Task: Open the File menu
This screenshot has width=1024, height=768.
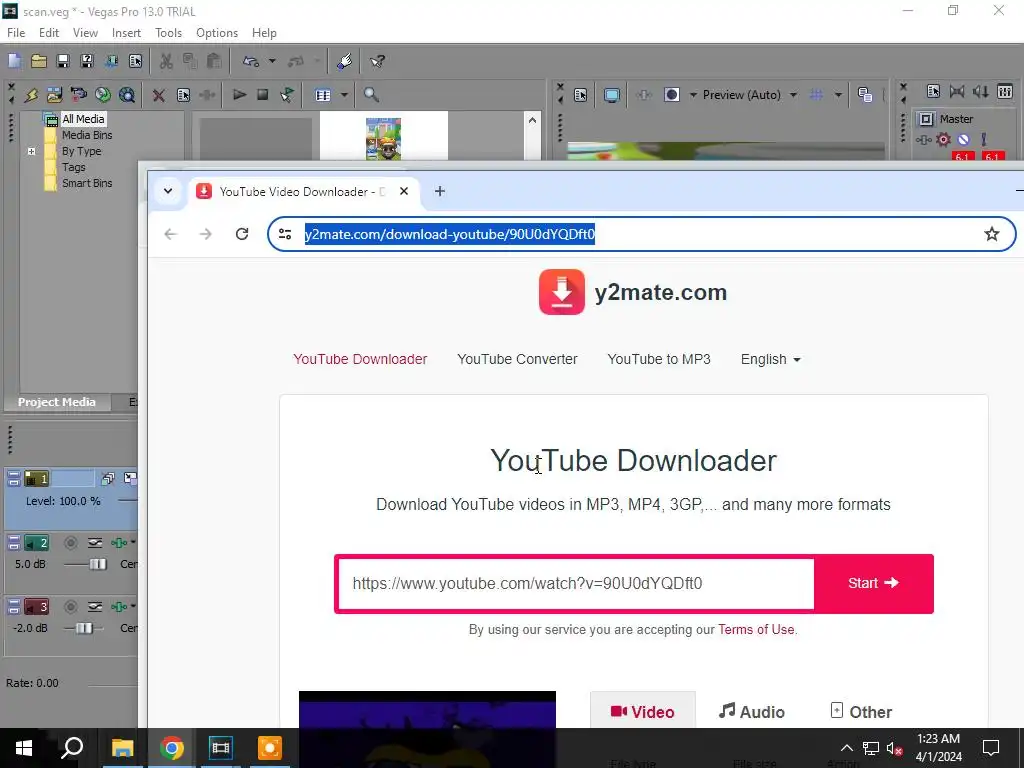Action: click(x=16, y=33)
